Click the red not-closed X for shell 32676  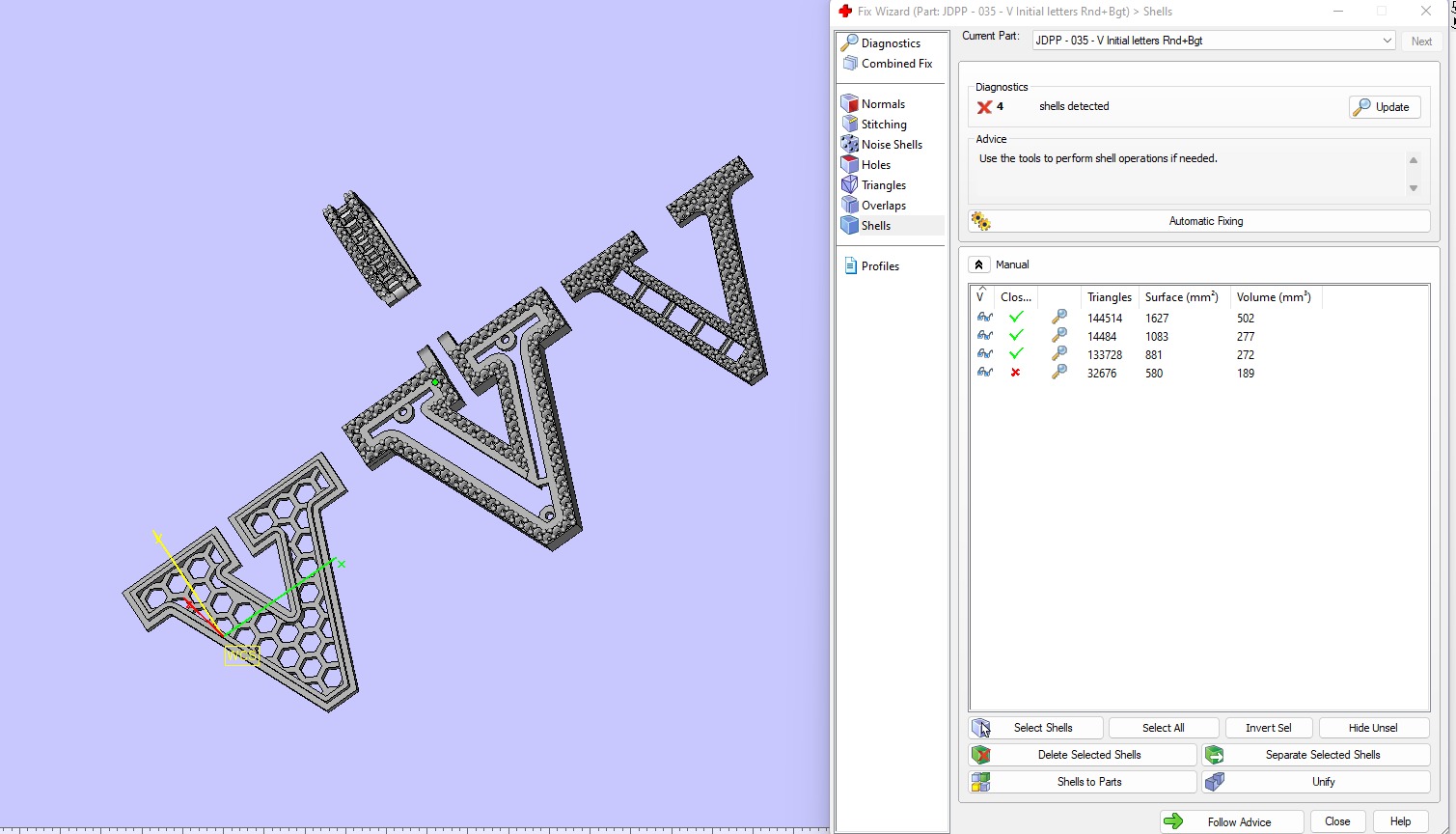[1015, 373]
